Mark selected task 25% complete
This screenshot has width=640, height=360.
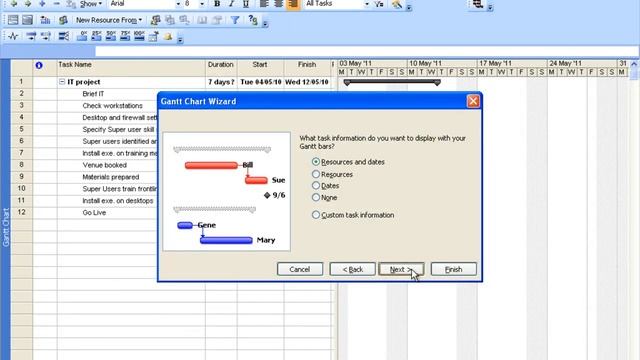pyautogui.click(x=96, y=36)
